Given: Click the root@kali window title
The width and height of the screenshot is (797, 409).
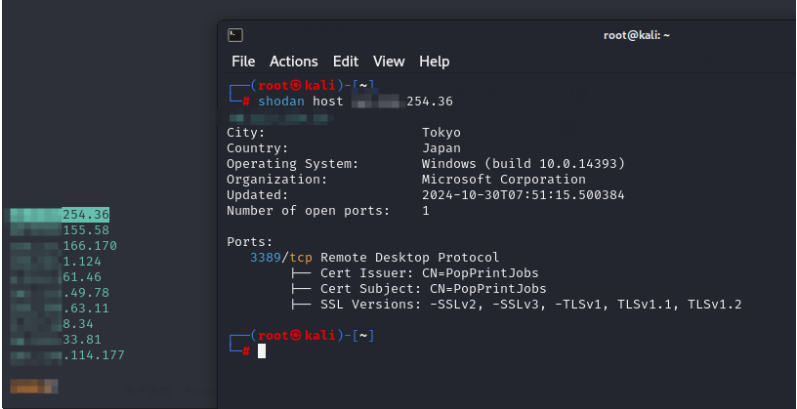Looking at the screenshot, I should [x=636, y=35].
